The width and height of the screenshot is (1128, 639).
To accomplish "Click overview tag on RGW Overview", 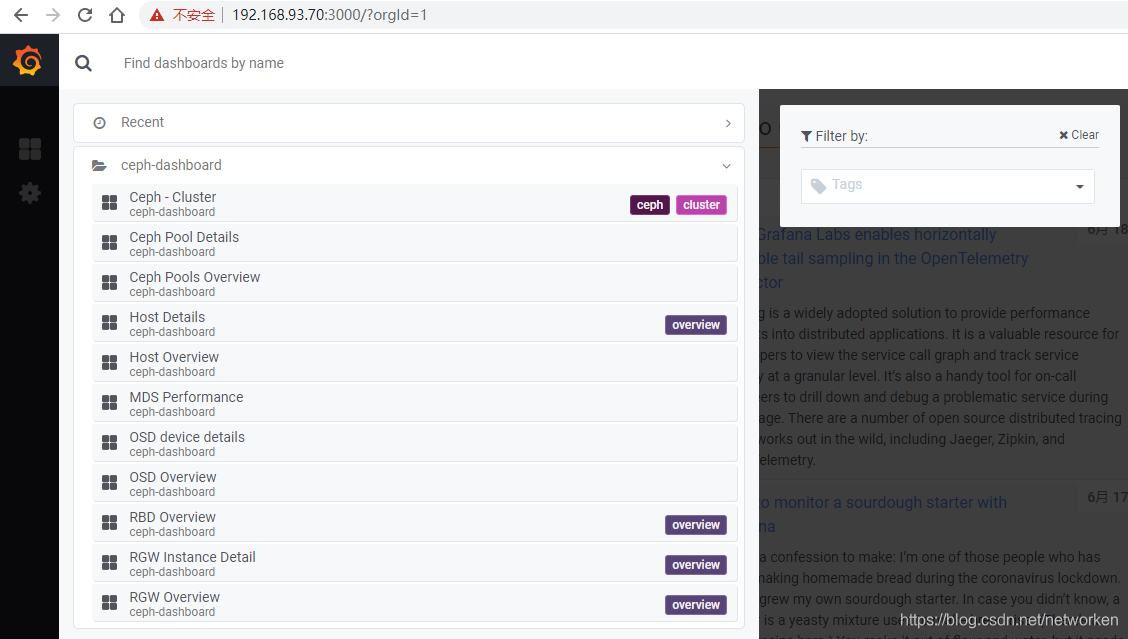I will 696,605.
